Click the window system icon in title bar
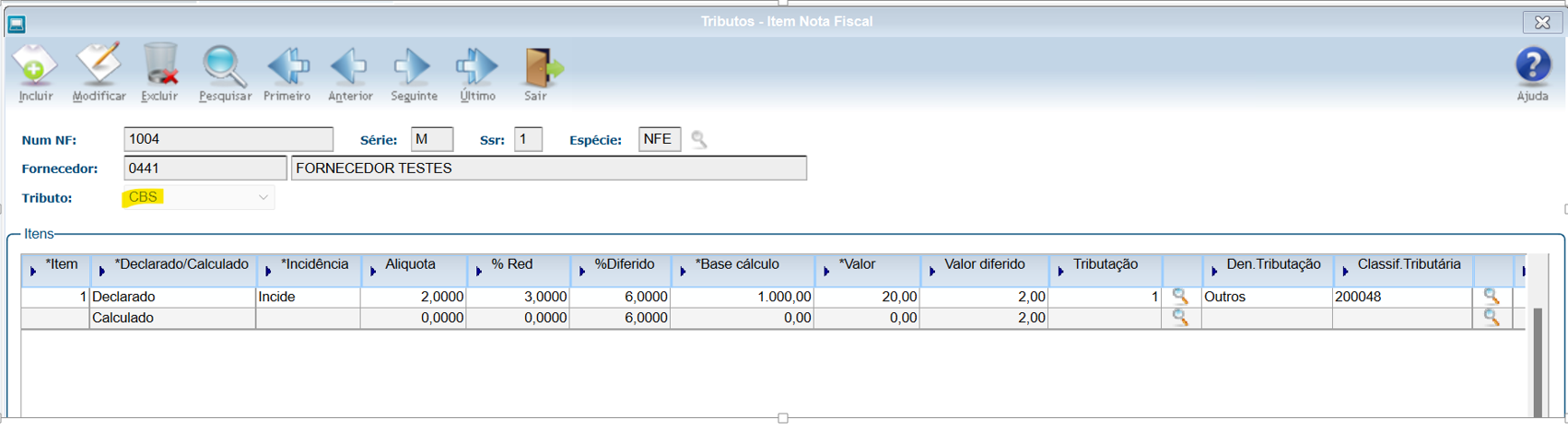1568x432 pixels. point(17,24)
